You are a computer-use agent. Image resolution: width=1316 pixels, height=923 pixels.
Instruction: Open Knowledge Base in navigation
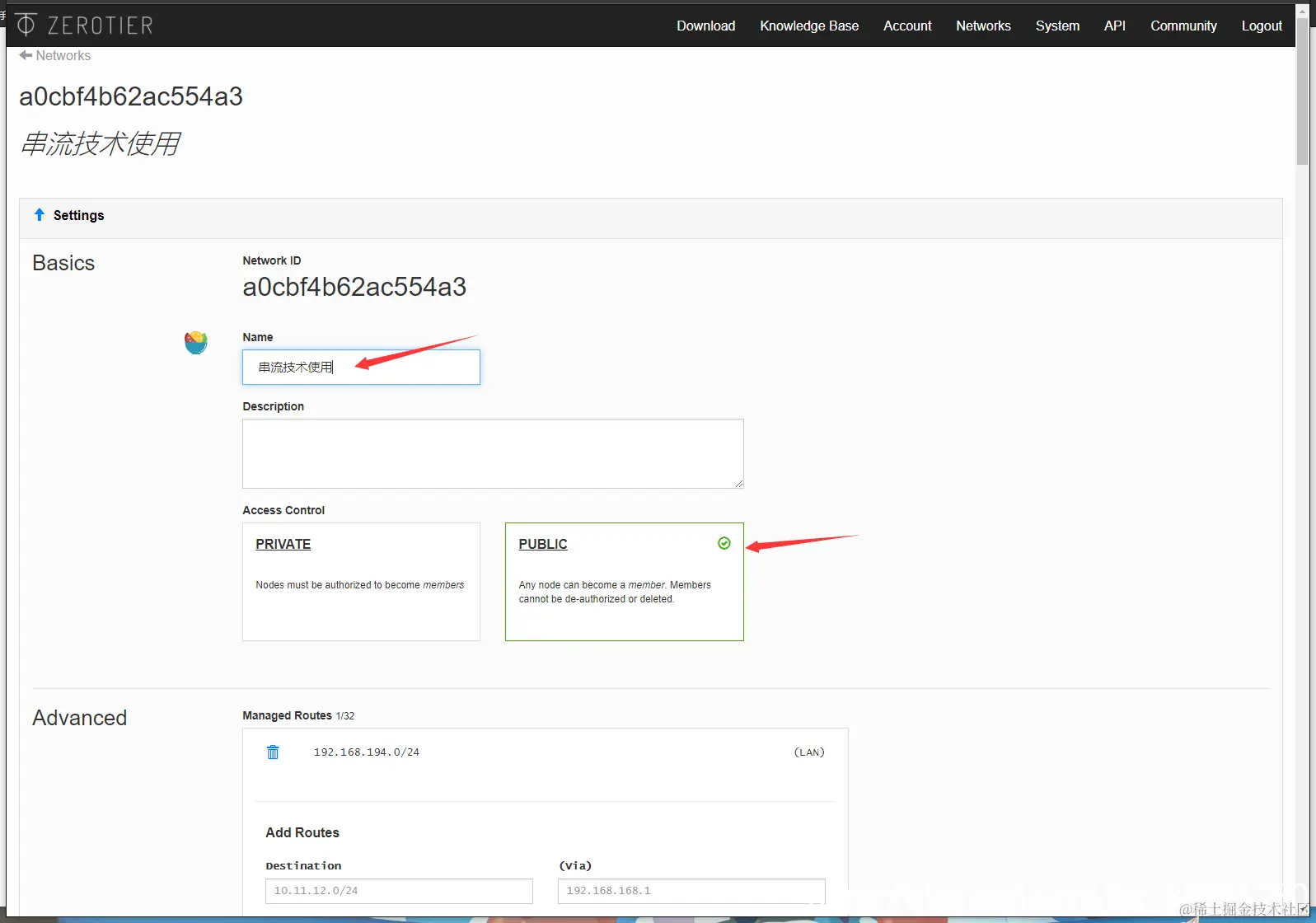[x=809, y=26]
